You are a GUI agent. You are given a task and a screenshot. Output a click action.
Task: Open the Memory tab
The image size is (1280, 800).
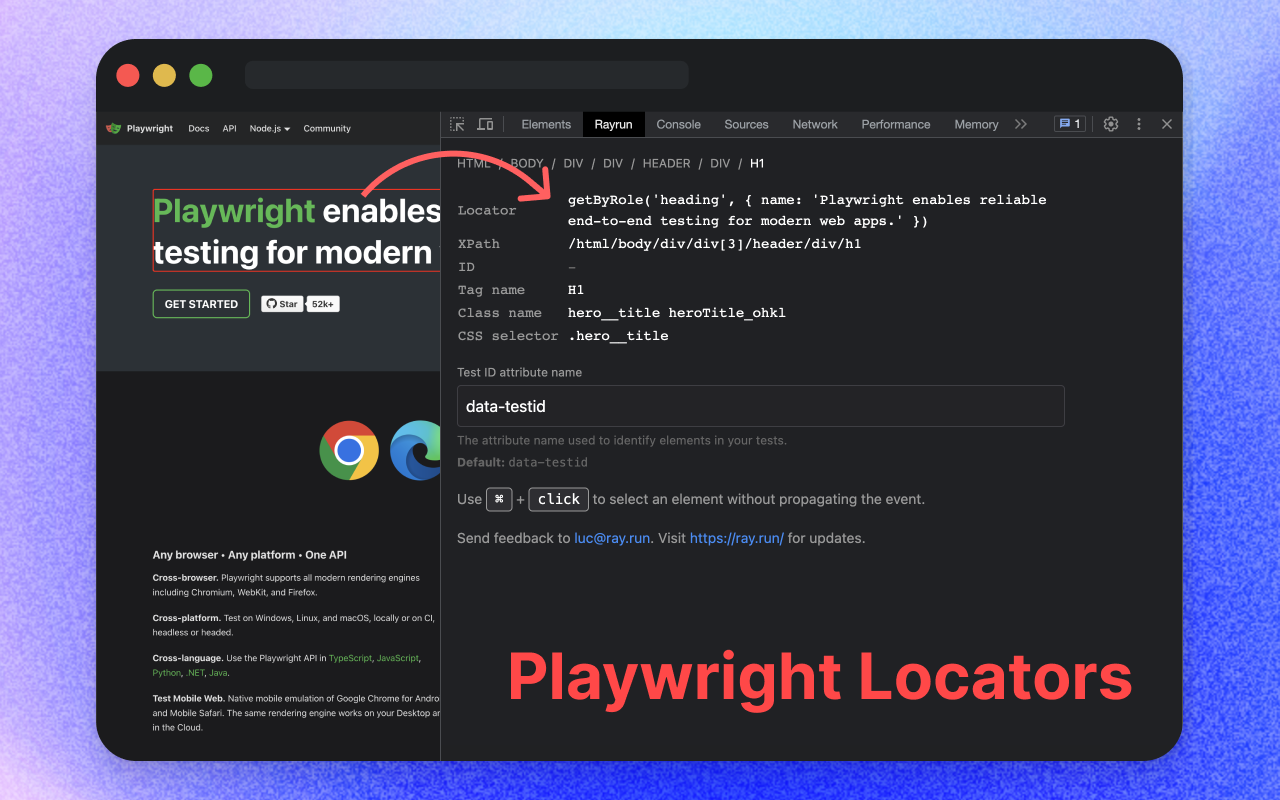pyautogui.click(x=976, y=124)
